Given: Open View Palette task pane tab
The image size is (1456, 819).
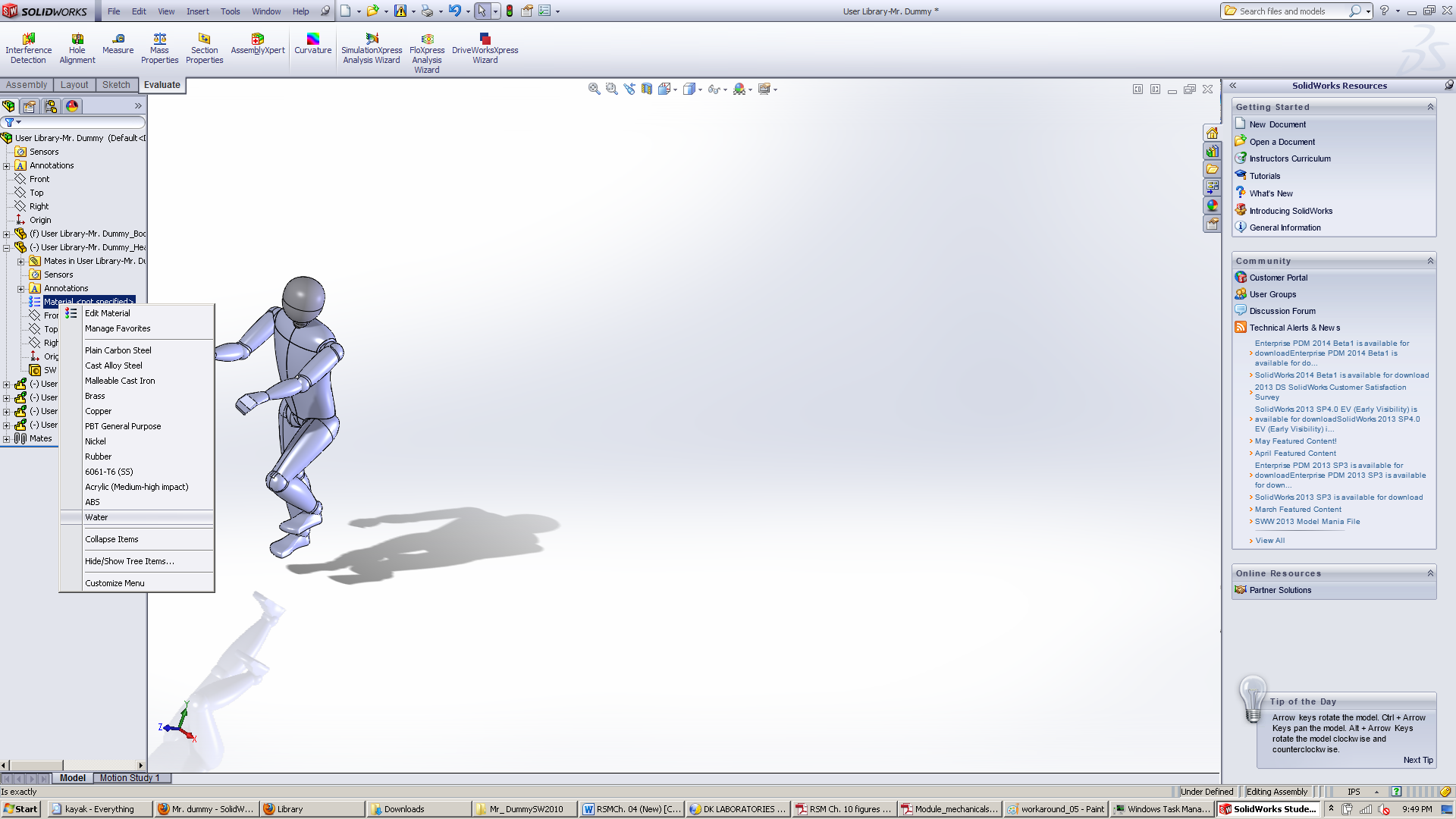Looking at the screenshot, I should point(1212,187).
